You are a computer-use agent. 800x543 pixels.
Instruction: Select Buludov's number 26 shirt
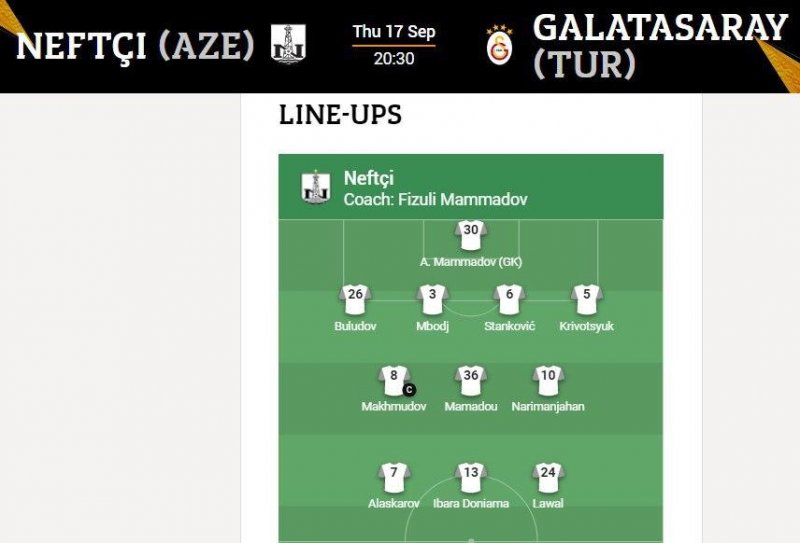click(355, 298)
